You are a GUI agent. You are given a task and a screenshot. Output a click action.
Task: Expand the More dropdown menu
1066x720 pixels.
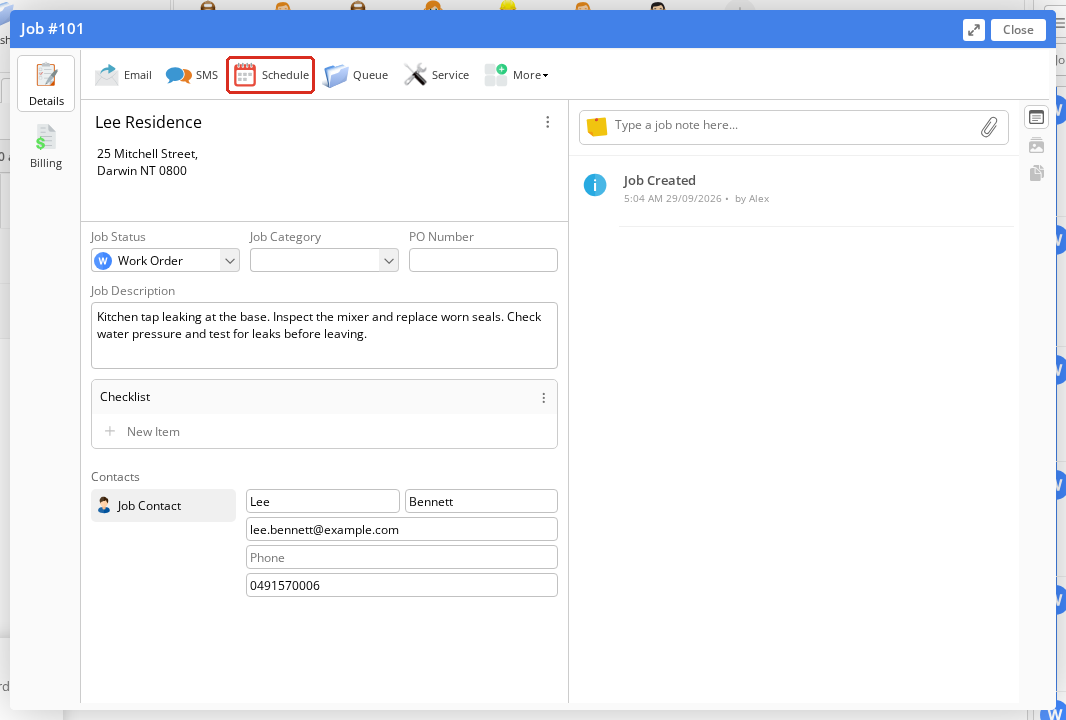point(516,75)
